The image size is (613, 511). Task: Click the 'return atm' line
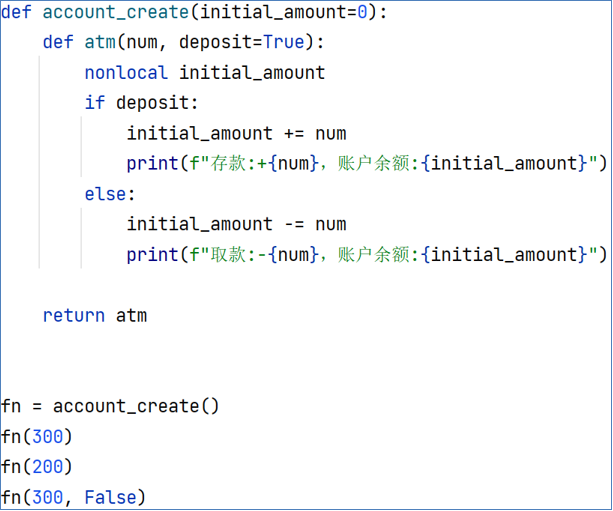[95, 316]
